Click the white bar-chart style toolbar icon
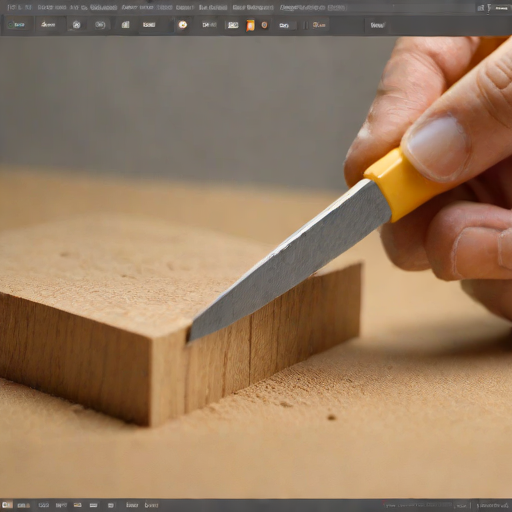The width and height of the screenshot is (512, 512). point(125,25)
